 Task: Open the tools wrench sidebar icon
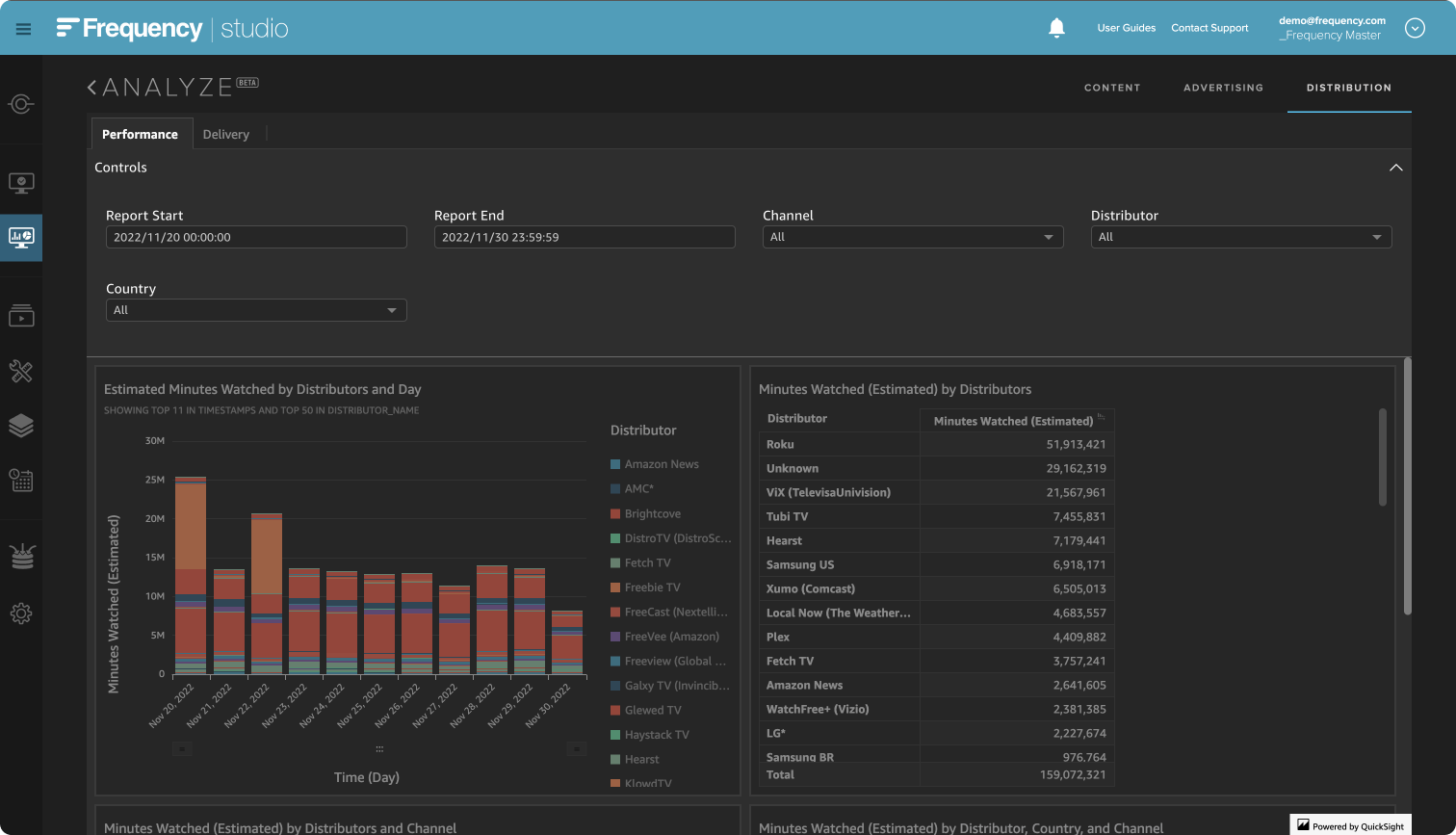[21, 371]
